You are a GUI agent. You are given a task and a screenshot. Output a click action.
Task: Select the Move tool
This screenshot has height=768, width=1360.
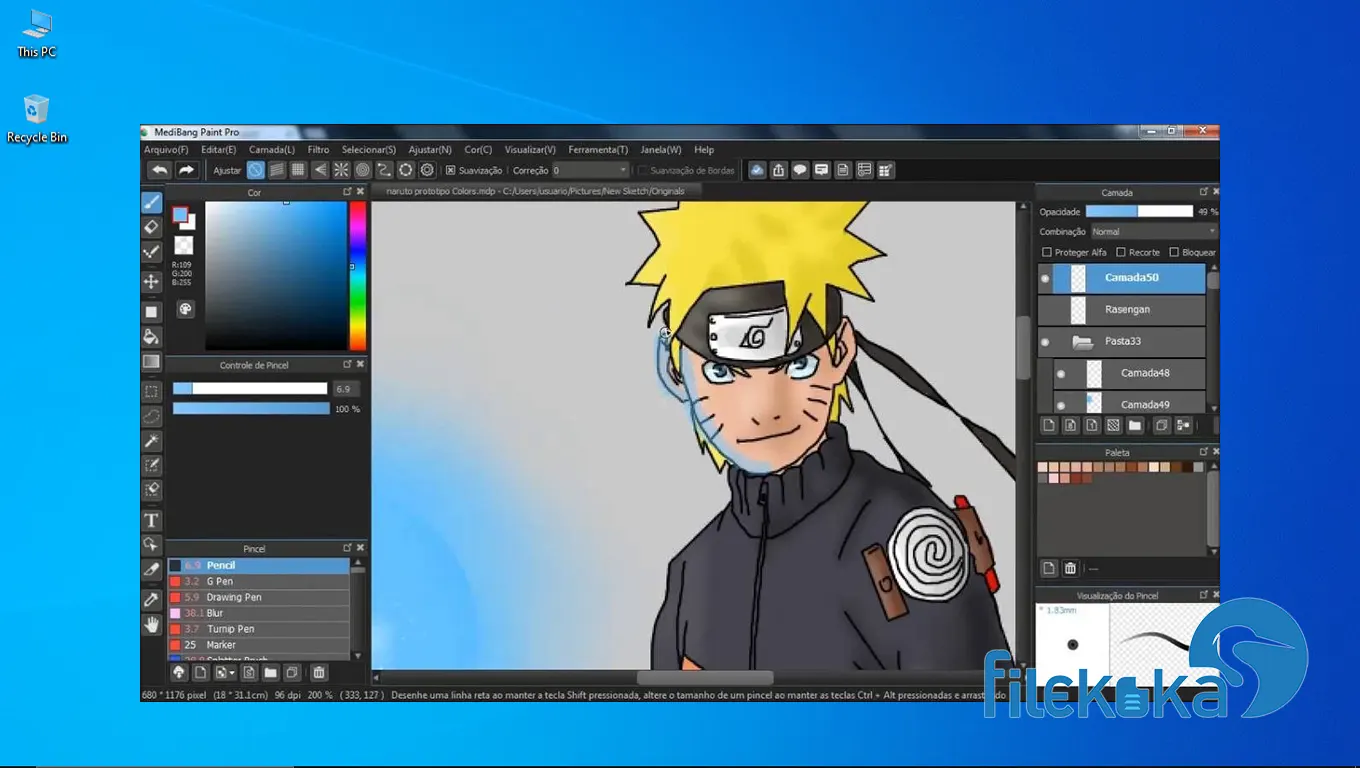coord(152,282)
